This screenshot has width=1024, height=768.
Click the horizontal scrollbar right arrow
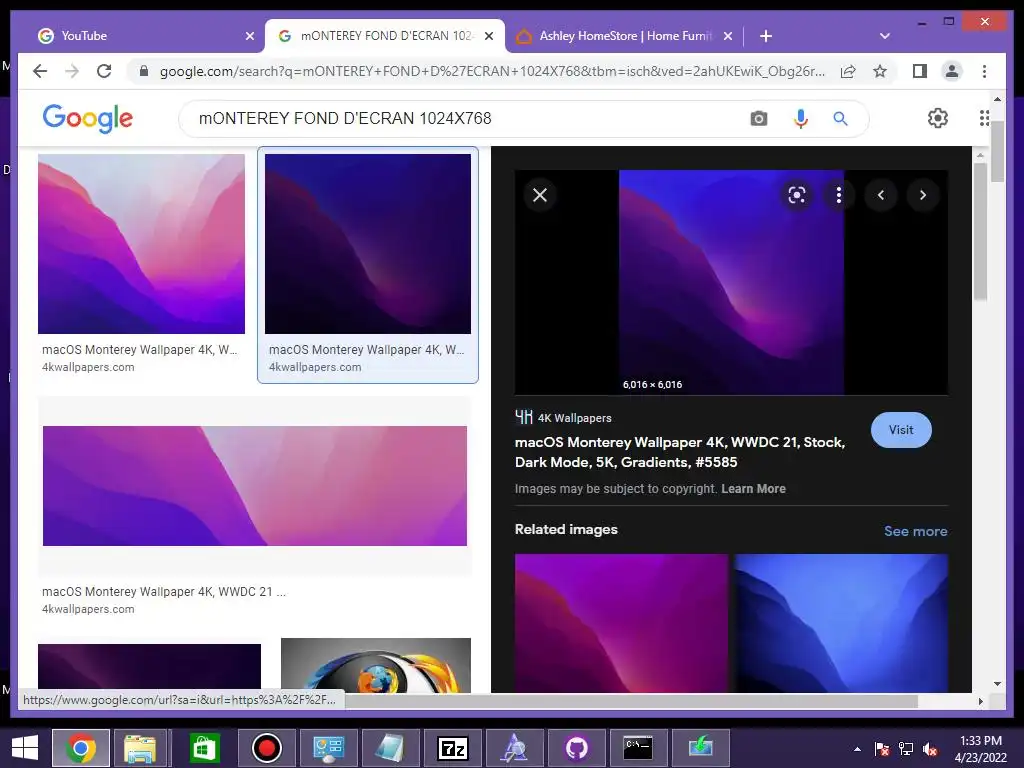(980, 701)
